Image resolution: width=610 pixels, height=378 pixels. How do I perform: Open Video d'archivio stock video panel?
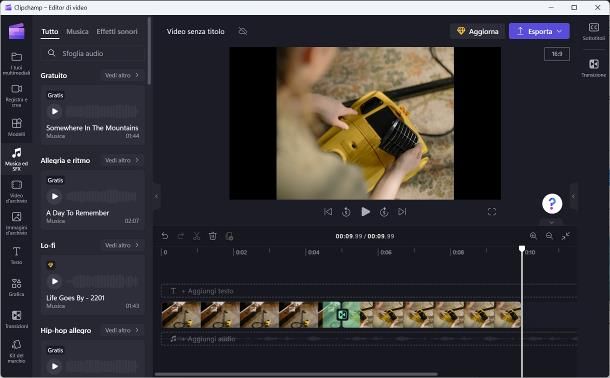tap(16, 191)
